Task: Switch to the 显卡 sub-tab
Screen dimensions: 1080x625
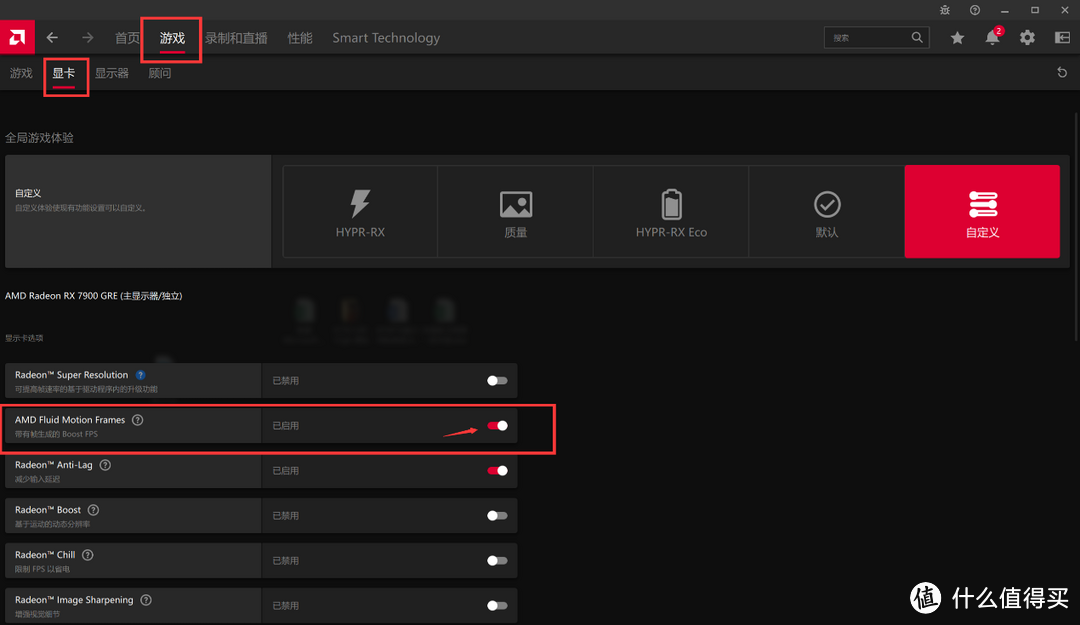Action: tap(63, 73)
